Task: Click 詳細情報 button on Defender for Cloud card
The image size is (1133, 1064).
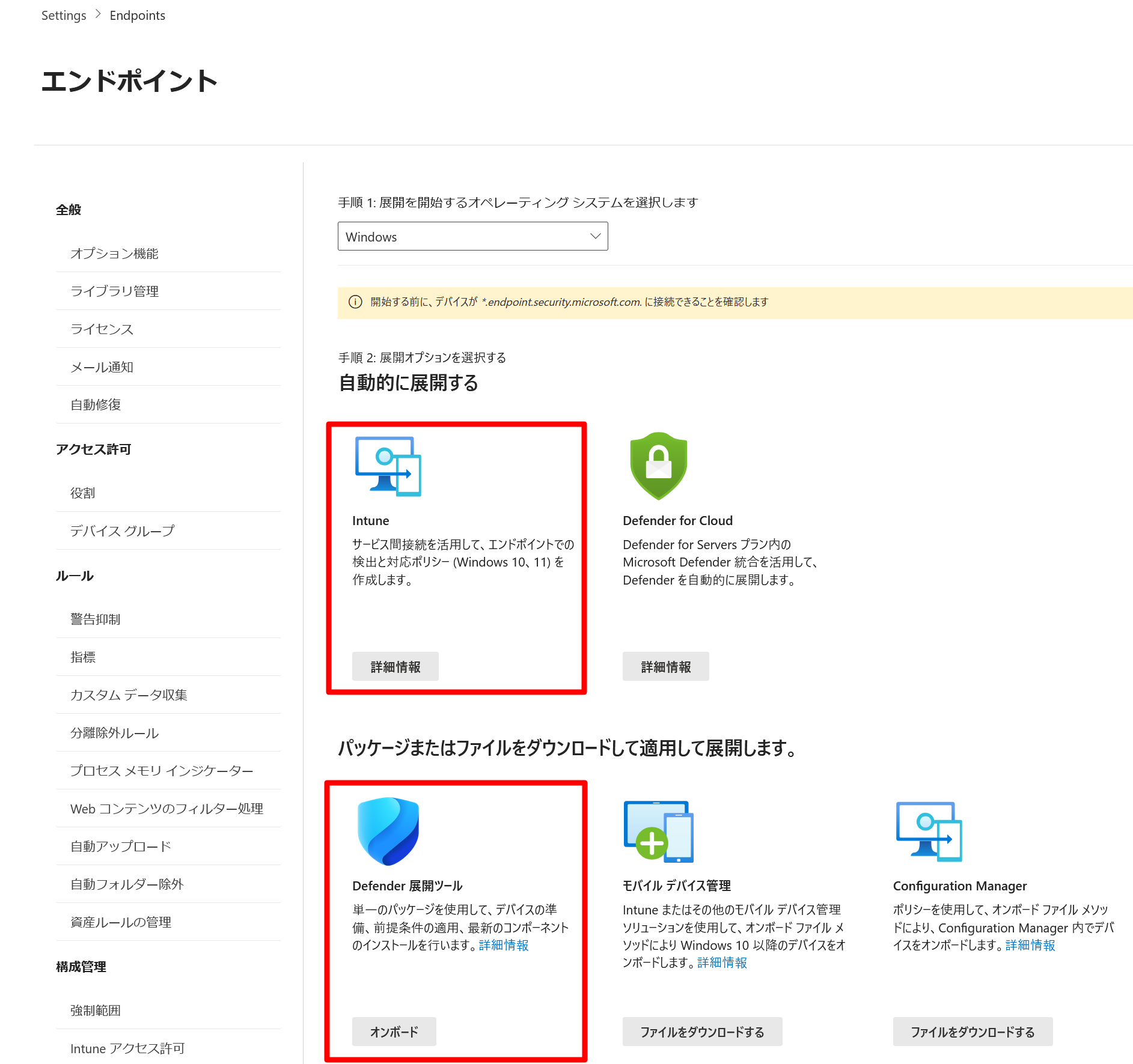Action: (666, 667)
